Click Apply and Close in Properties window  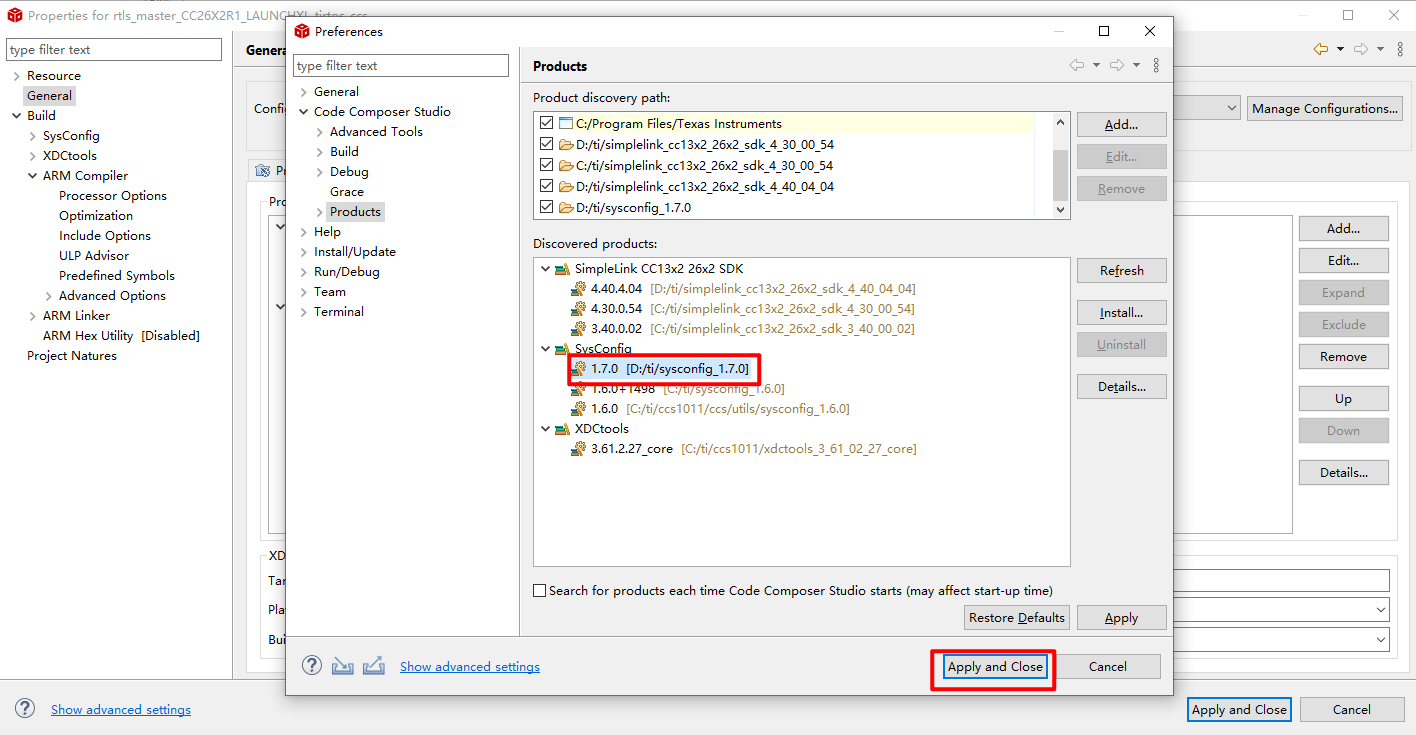(1240, 710)
